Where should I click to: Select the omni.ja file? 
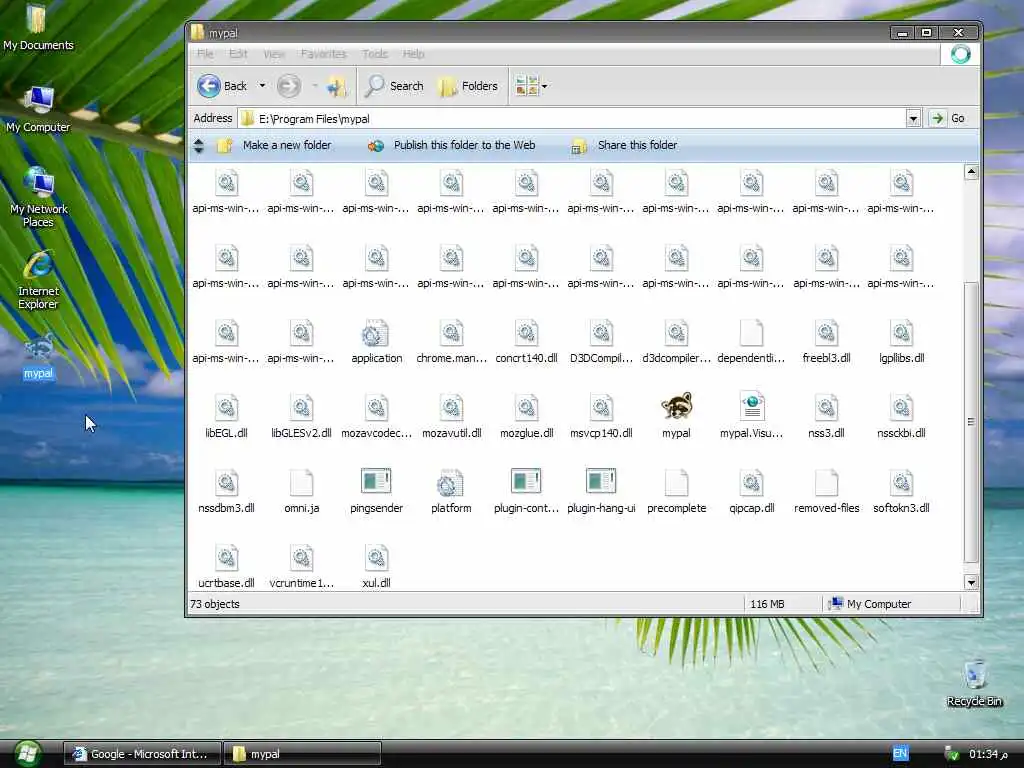tap(301, 490)
